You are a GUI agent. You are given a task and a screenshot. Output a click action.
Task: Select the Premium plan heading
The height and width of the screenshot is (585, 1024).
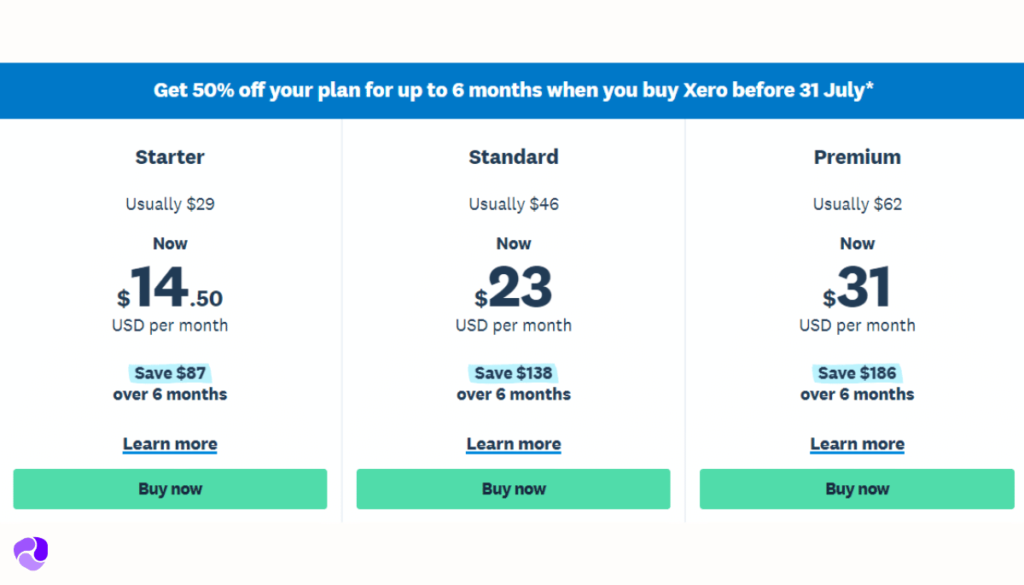(x=857, y=157)
